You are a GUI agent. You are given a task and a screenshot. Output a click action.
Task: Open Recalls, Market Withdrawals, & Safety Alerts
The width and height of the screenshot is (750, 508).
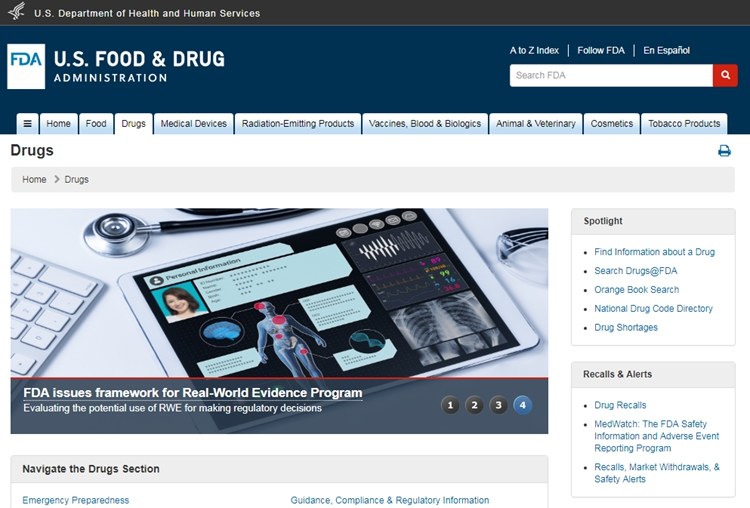pyautogui.click(x=657, y=473)
